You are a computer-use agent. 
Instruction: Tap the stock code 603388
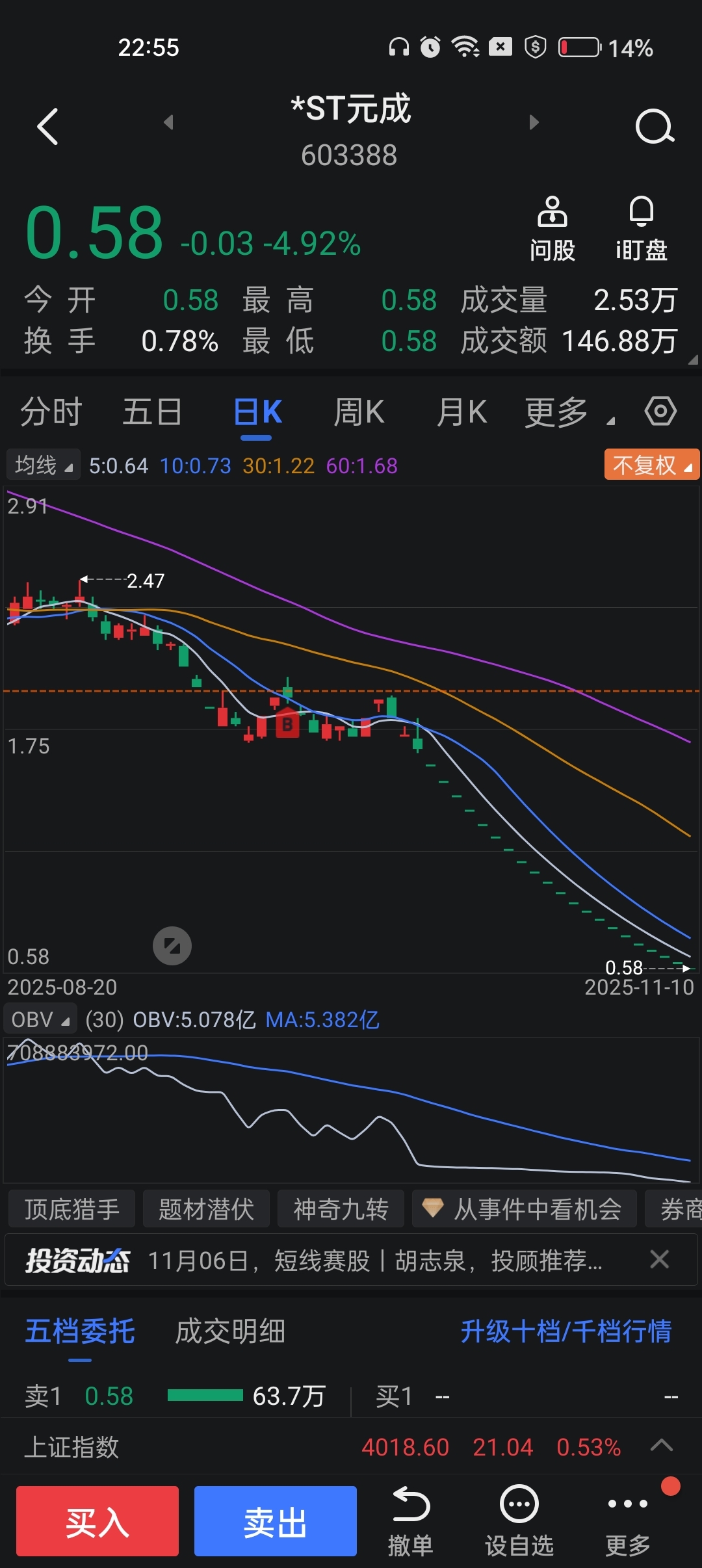[349, 155]
